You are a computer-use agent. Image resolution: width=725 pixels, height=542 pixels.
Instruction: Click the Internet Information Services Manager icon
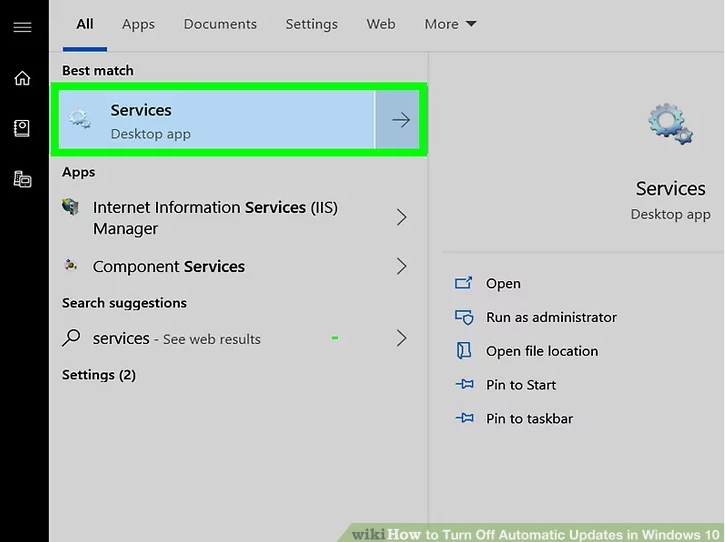71,208
